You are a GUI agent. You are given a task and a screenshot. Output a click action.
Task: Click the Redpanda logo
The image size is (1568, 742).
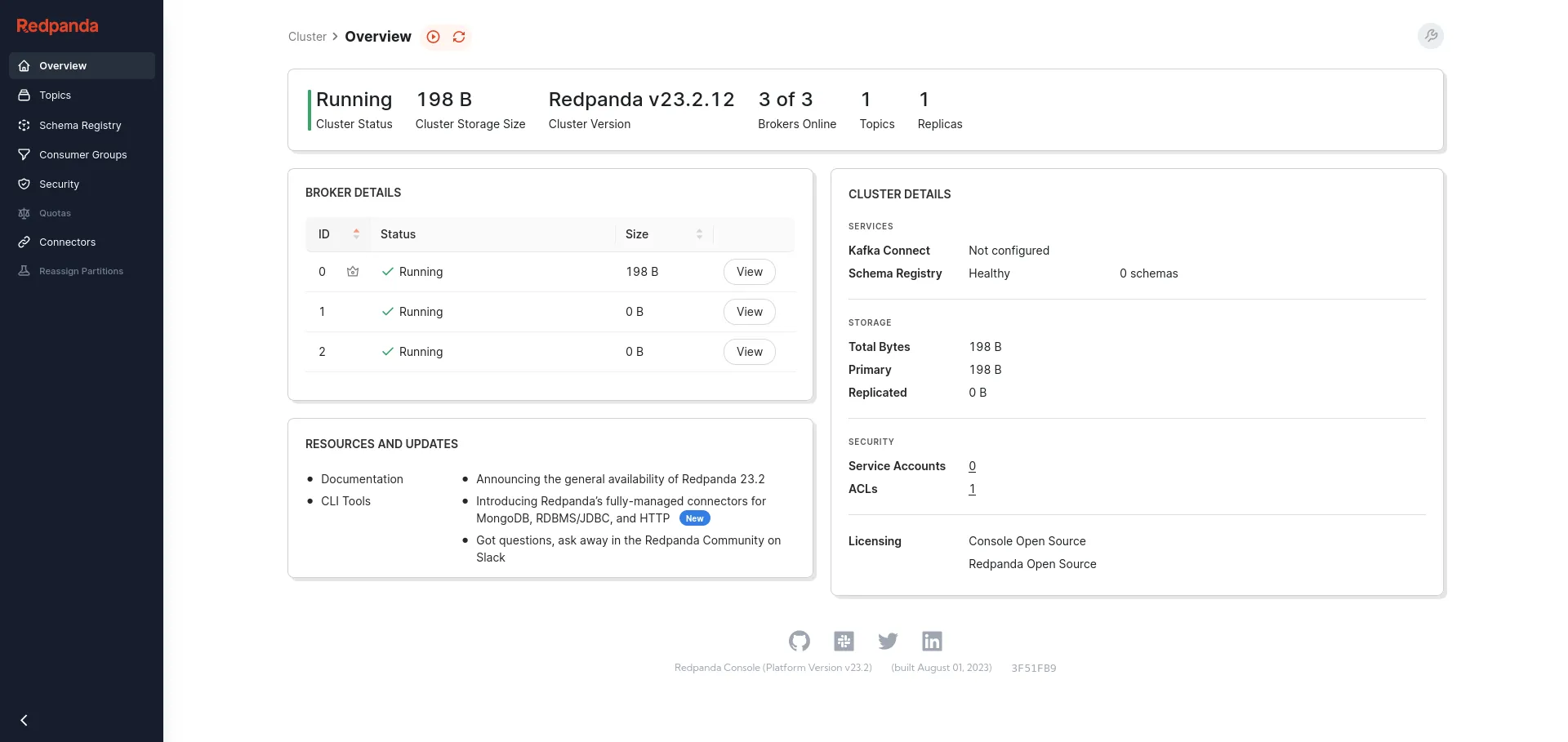57,26
